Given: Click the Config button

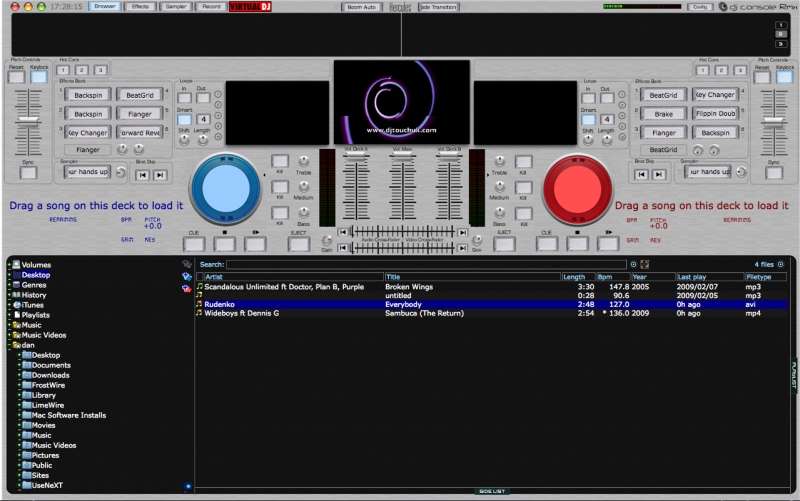Looking at the screenshot, I should 701,7.
